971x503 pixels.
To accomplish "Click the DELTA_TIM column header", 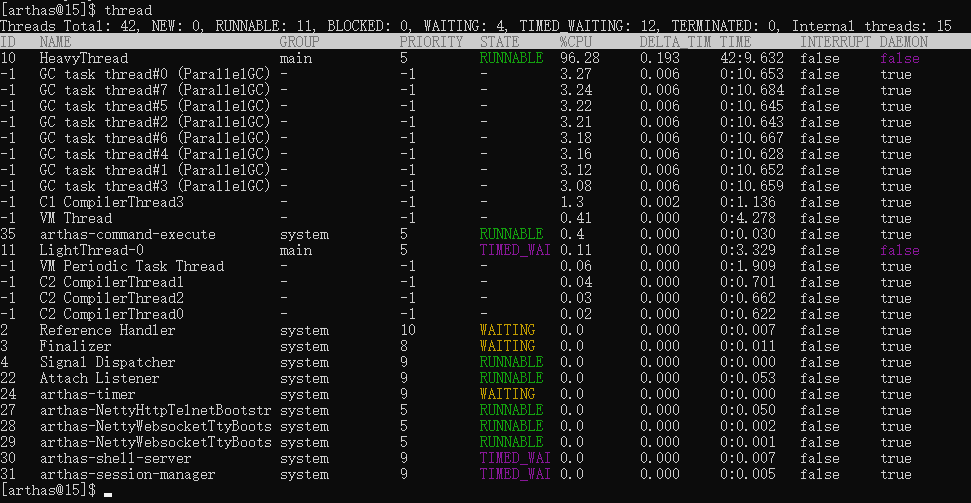I will click(676, 42).
